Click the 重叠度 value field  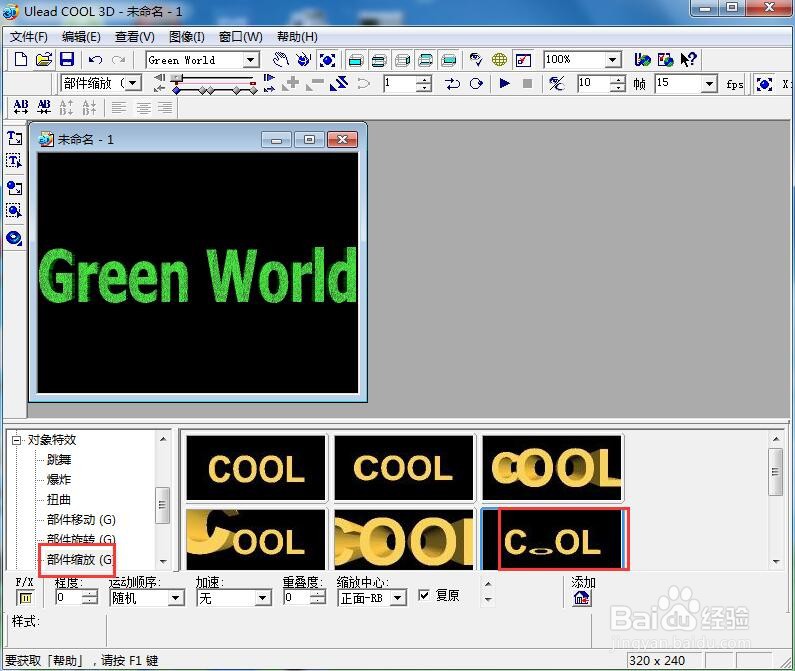pyautogui.click(x=297, y=598)
